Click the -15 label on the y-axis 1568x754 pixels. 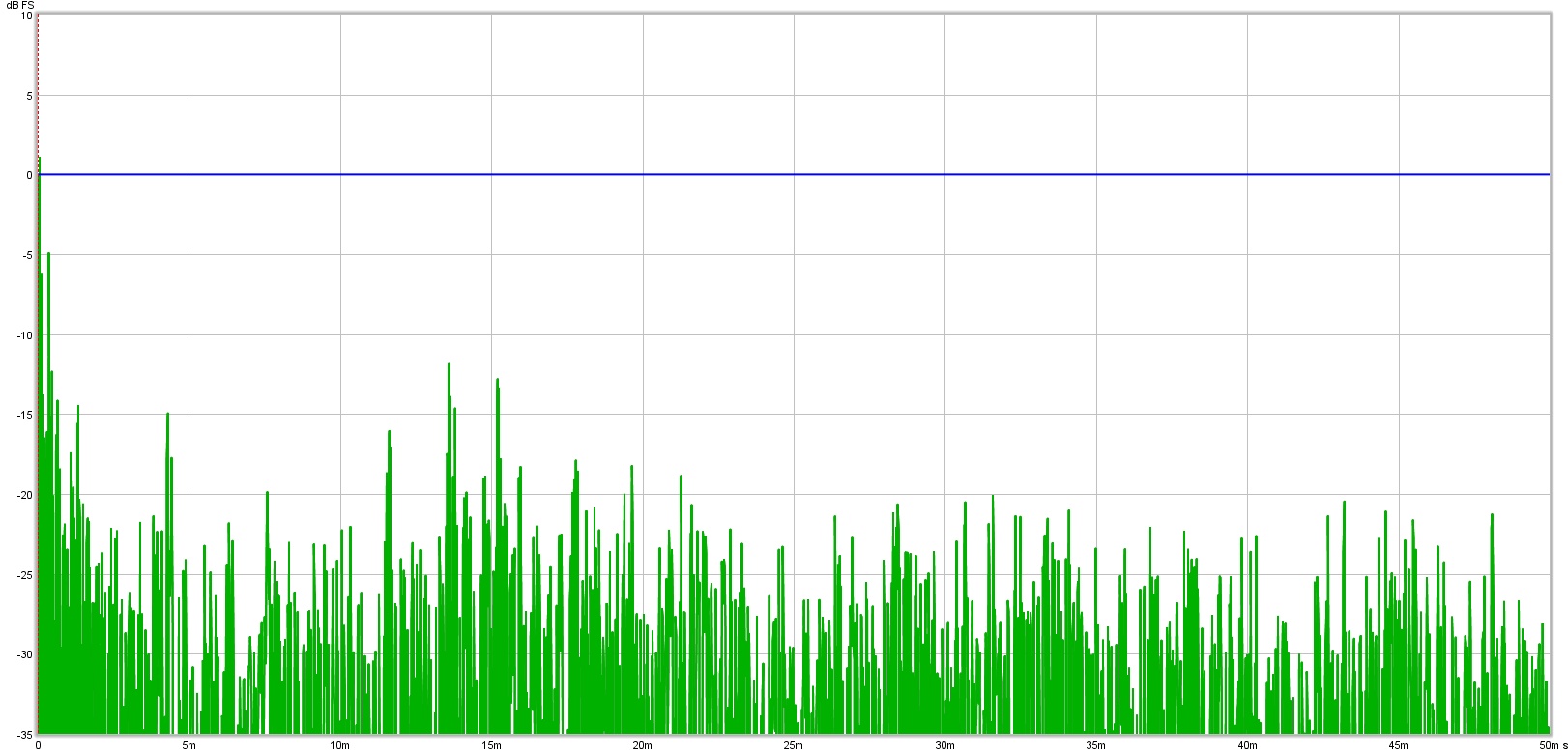point(24,415)
